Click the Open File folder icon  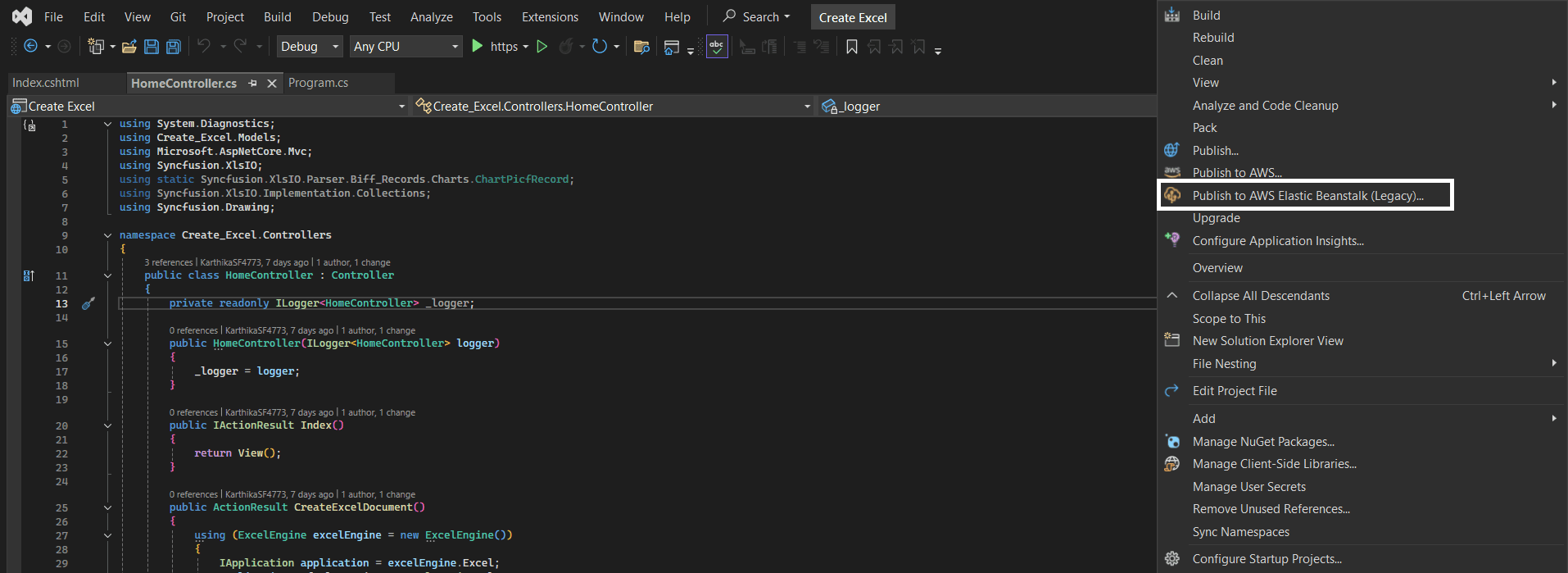(129, 47)
